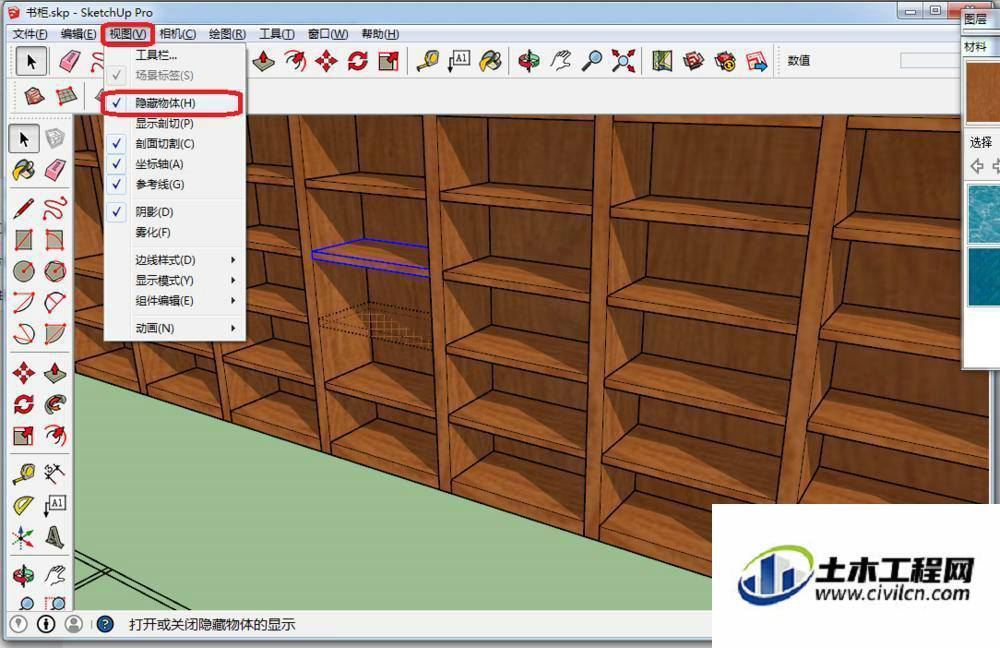
Task: Disable 阴影(D) shadows option
Action: [175, 212]
